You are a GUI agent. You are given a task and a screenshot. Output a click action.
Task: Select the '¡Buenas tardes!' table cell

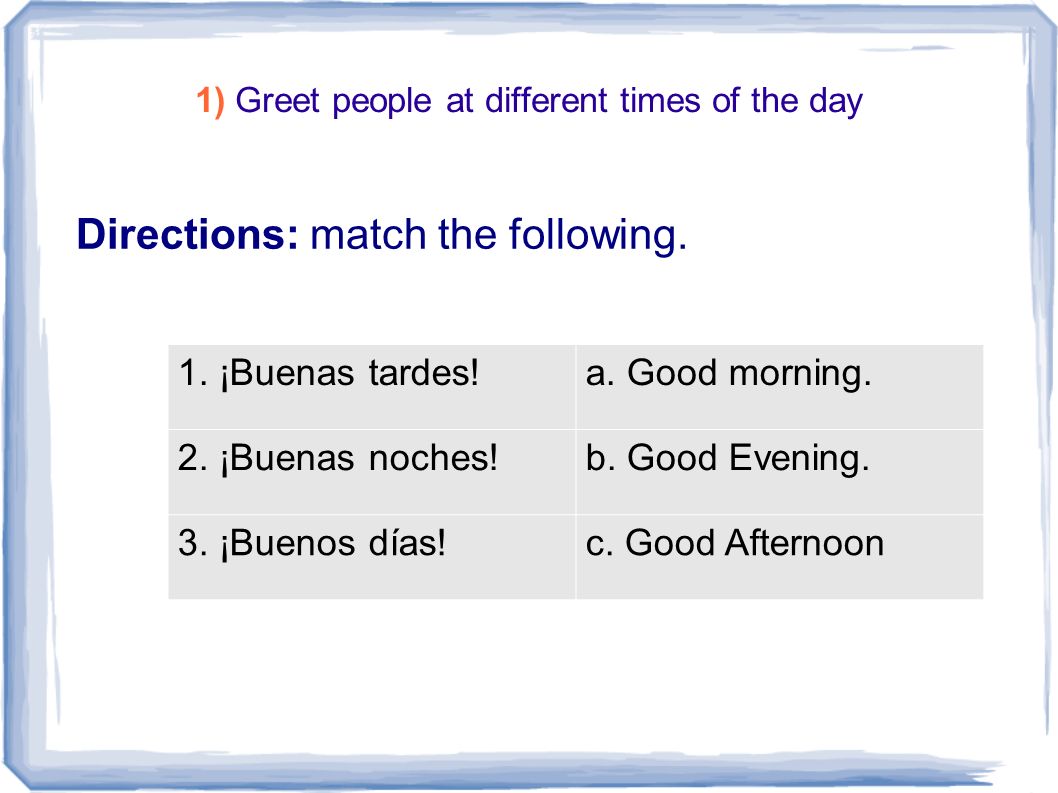pyautogui.click(x=372, y=387)
